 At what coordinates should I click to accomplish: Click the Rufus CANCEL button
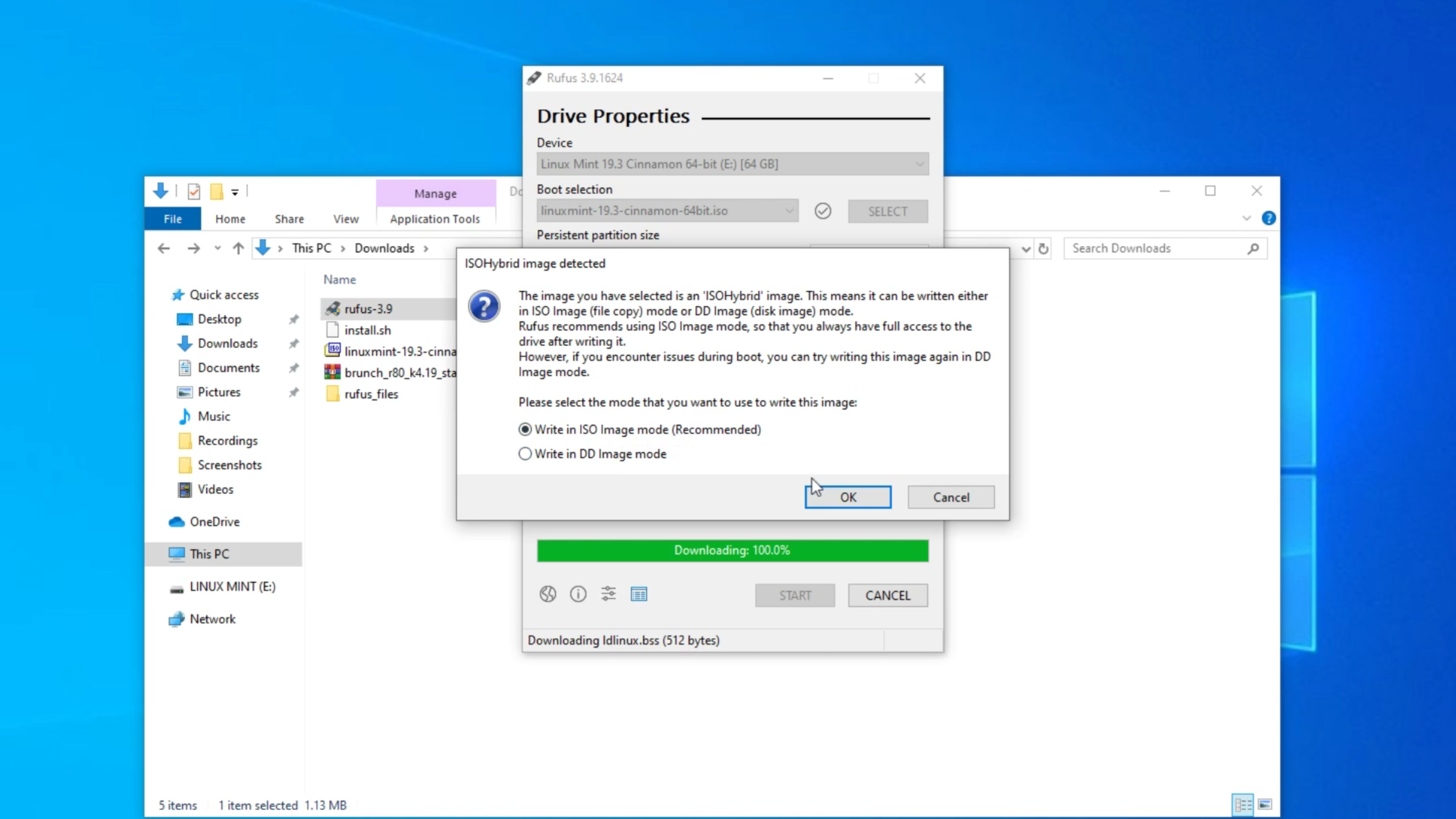coord(888,595)
